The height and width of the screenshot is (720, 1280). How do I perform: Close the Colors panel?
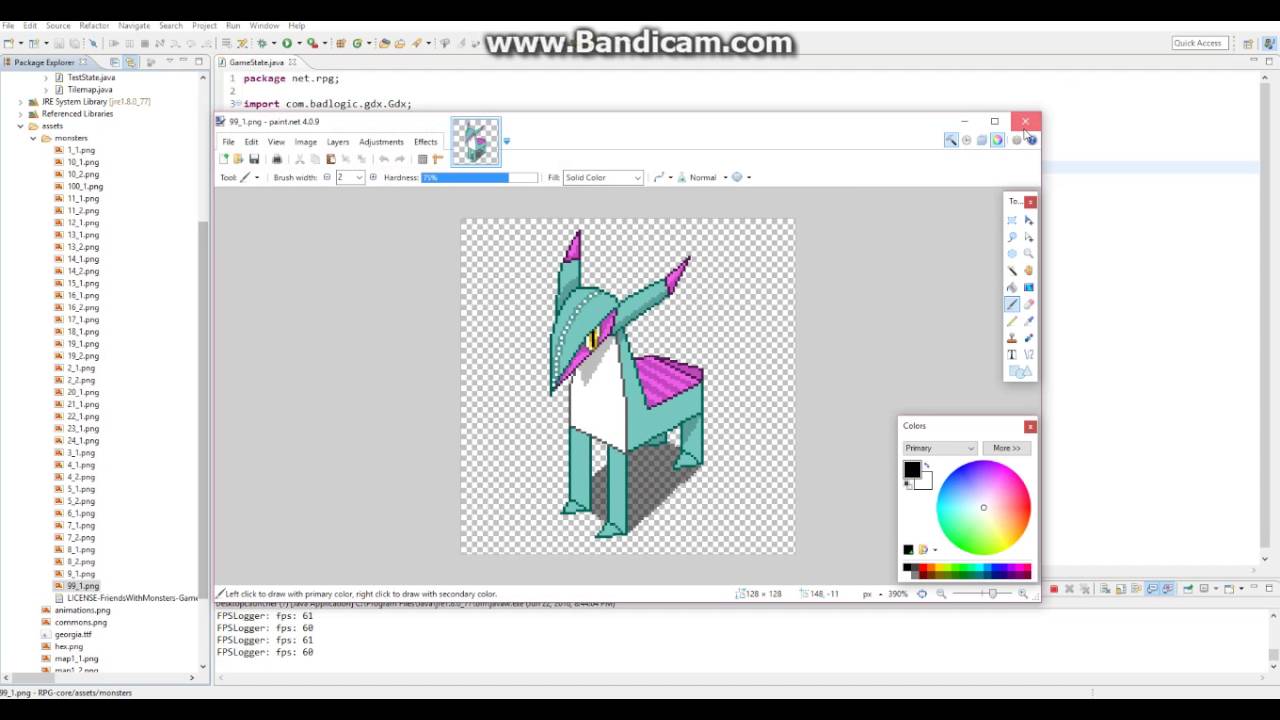pyautogui.click(x=1030, y=426)
